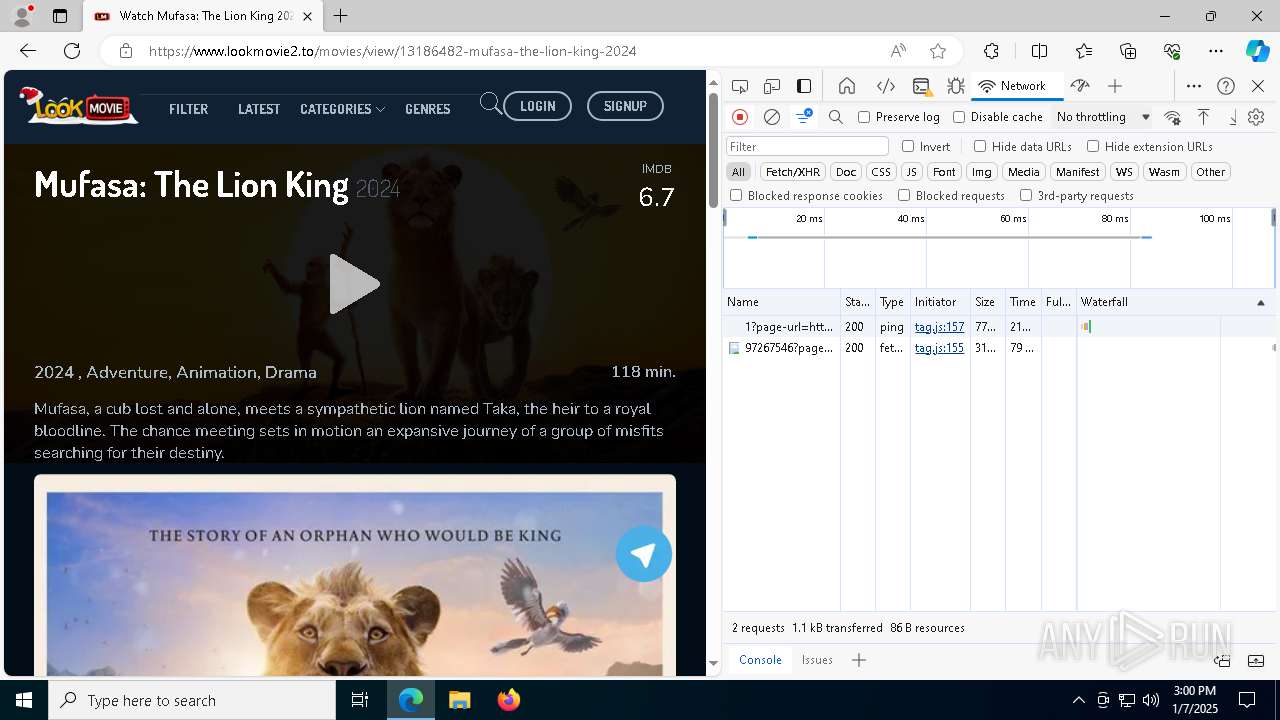Viewport: 1280px width, 720px height.
Task: Refresh the browser page
Action: click(x=72, y=51)
